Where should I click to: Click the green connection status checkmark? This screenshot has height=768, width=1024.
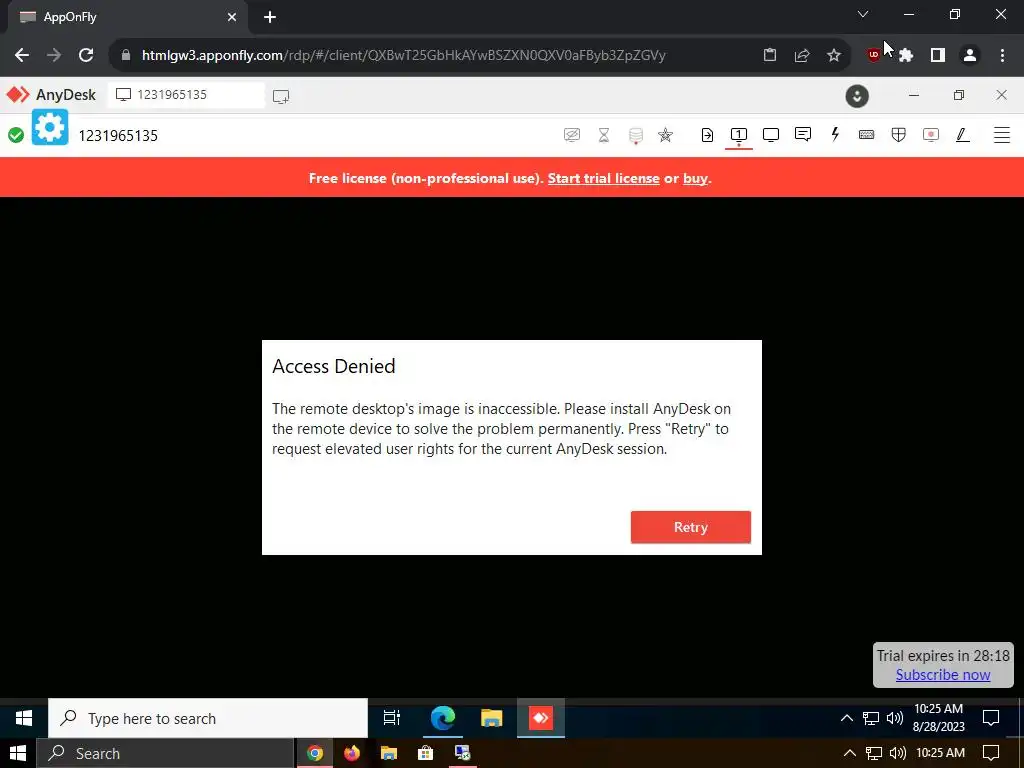(16, 135)
